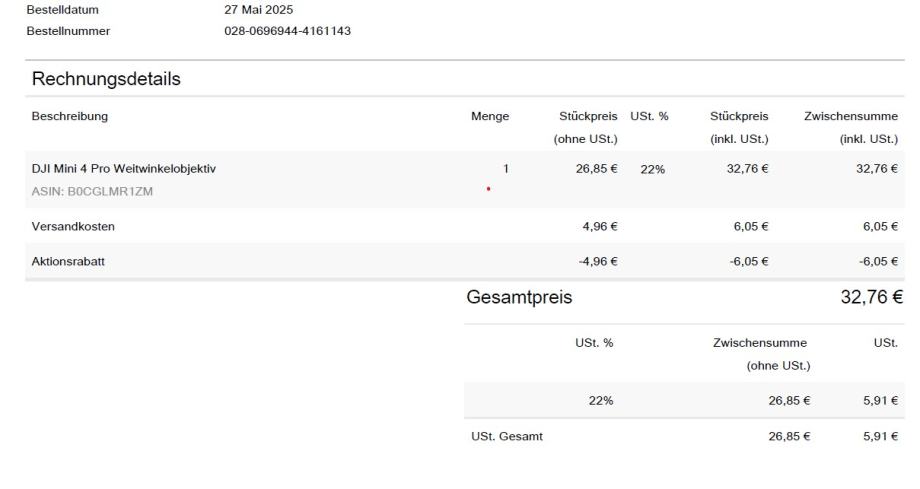Select the Versandkosten net price 4,96 €

597,226
